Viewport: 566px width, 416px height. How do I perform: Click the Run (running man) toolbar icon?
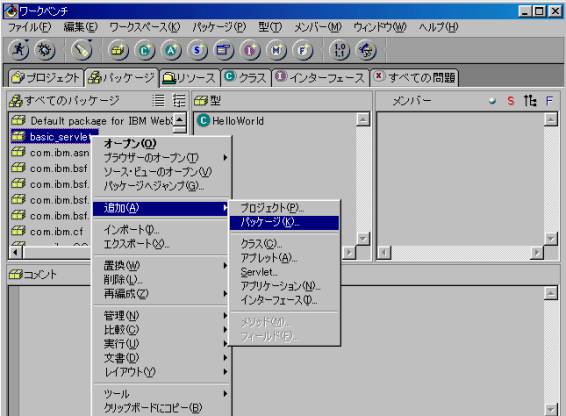[19, 50]
